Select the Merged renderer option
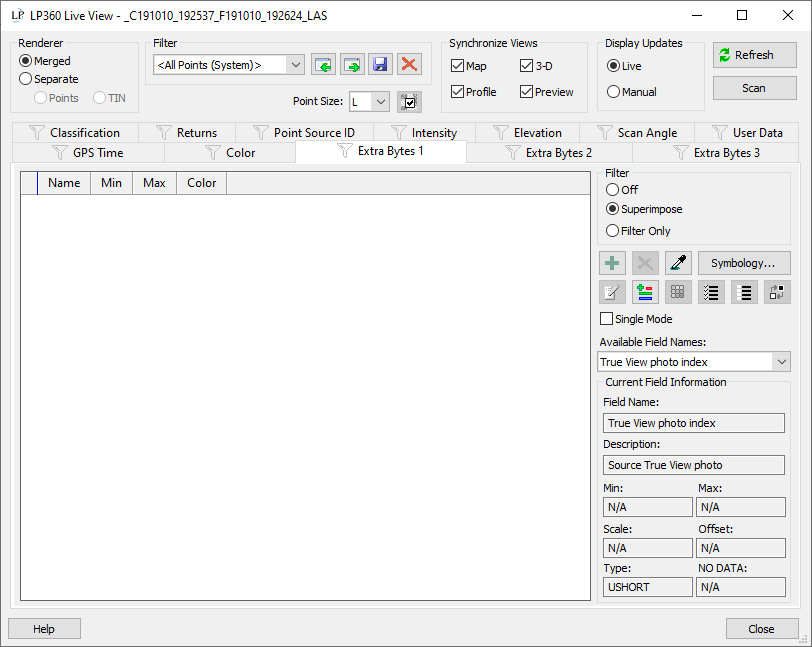Image resolution: width=812 pixels, height=647 pixels. coord(45,61)
